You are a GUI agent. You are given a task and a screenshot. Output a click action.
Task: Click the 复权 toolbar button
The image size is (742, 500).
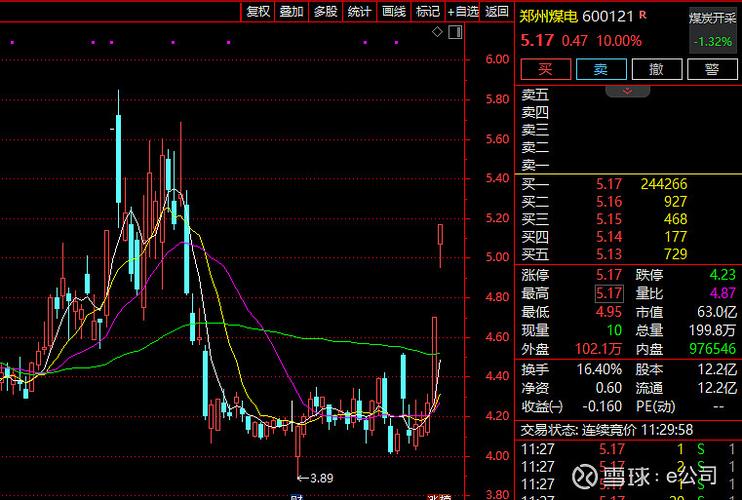258,11
